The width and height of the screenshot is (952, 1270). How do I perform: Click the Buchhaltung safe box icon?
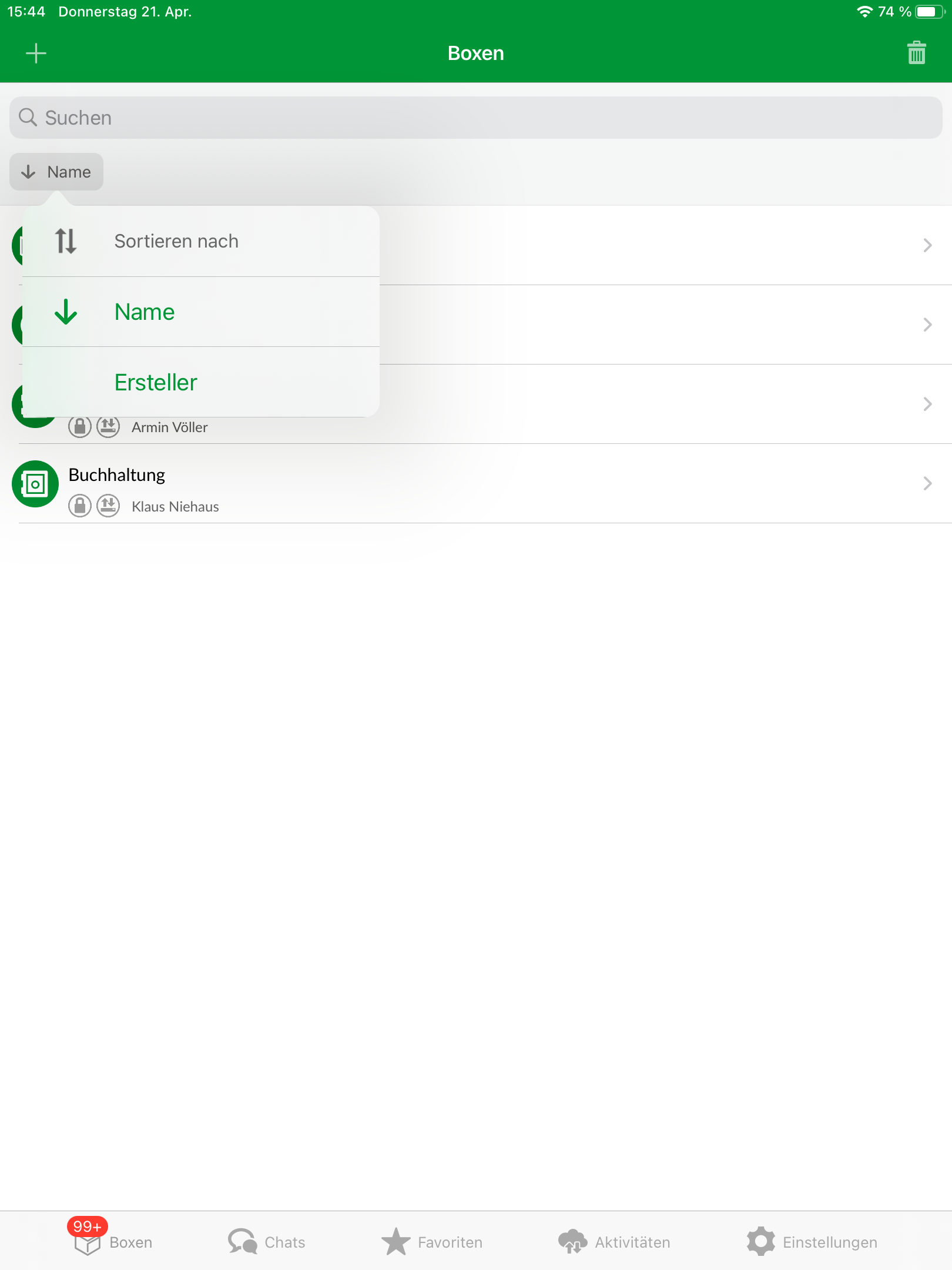click(35, 484)
